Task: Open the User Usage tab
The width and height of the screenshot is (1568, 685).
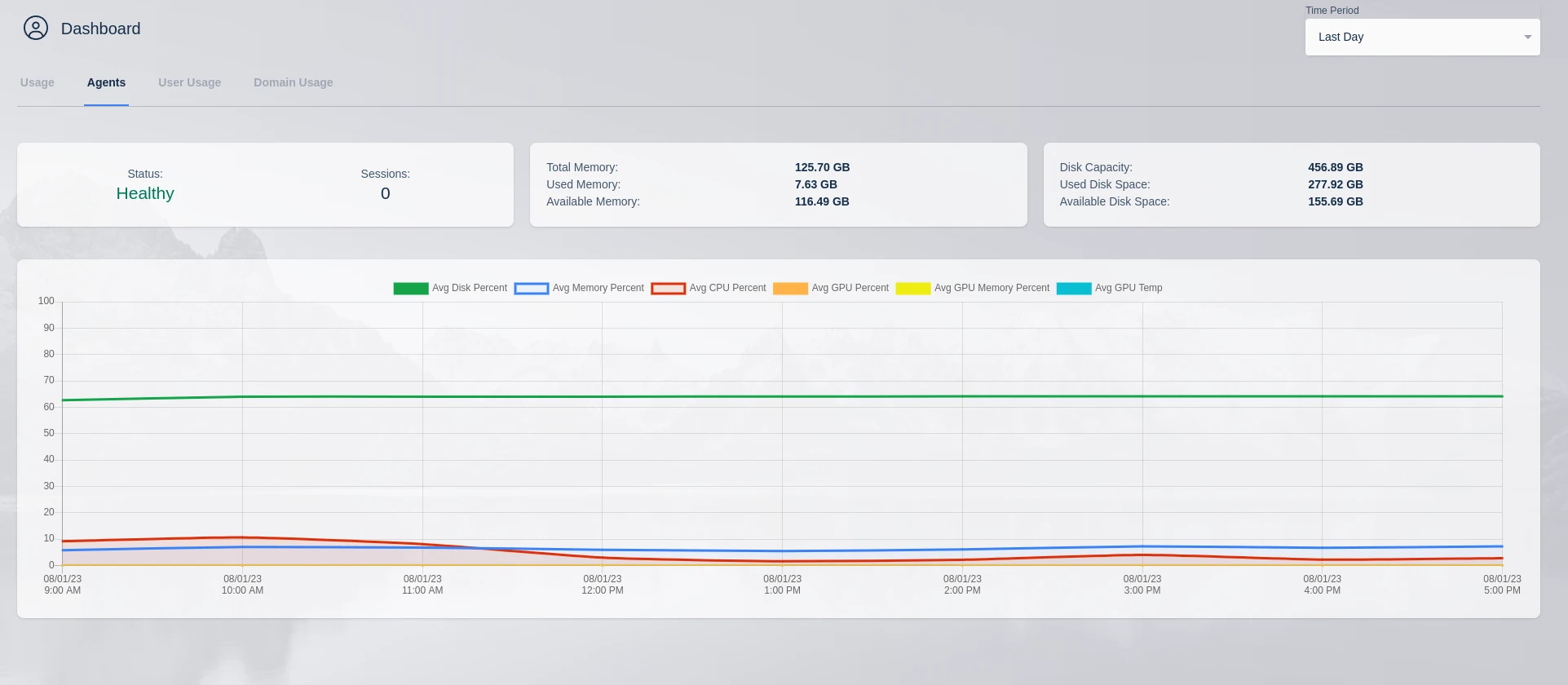Action: pos(189,82)
